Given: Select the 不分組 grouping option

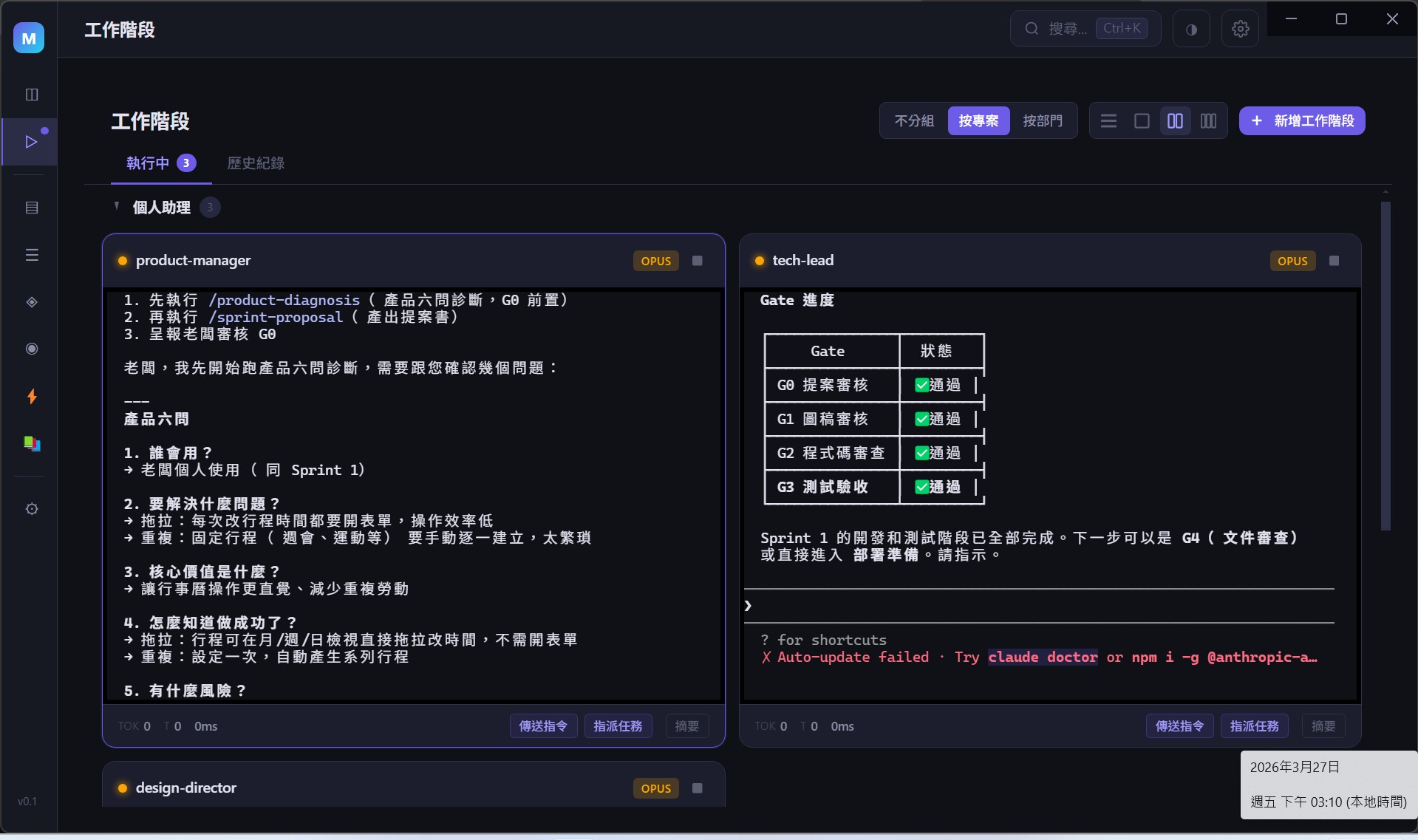Looking at the screenshot, I should point(914,120).
